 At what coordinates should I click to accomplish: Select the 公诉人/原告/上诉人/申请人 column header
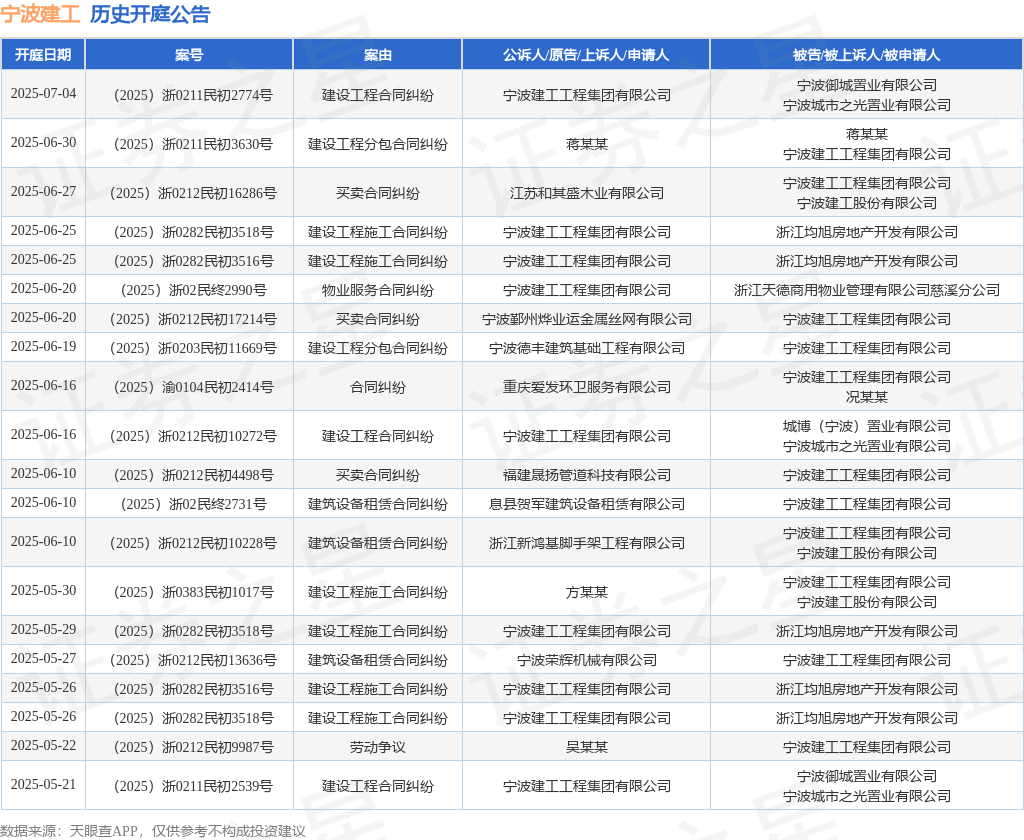586,55
